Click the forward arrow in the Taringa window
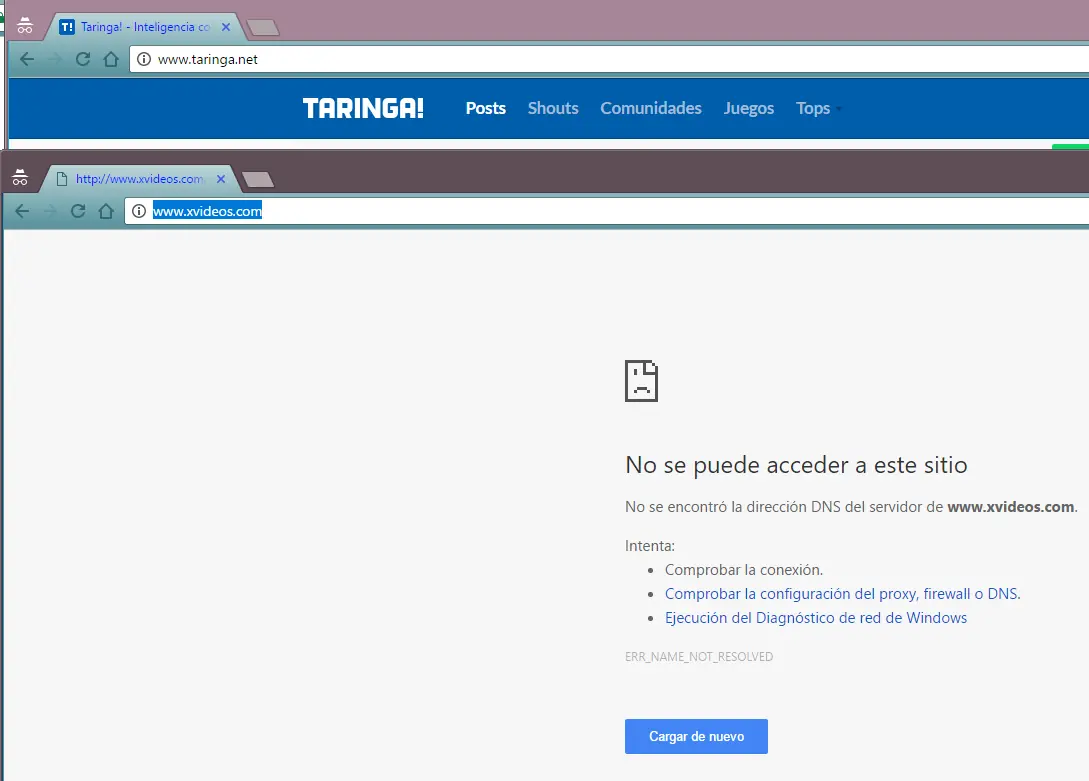Image resolution: width=1089 pixels, height=781 pixels. click(55, 59)
